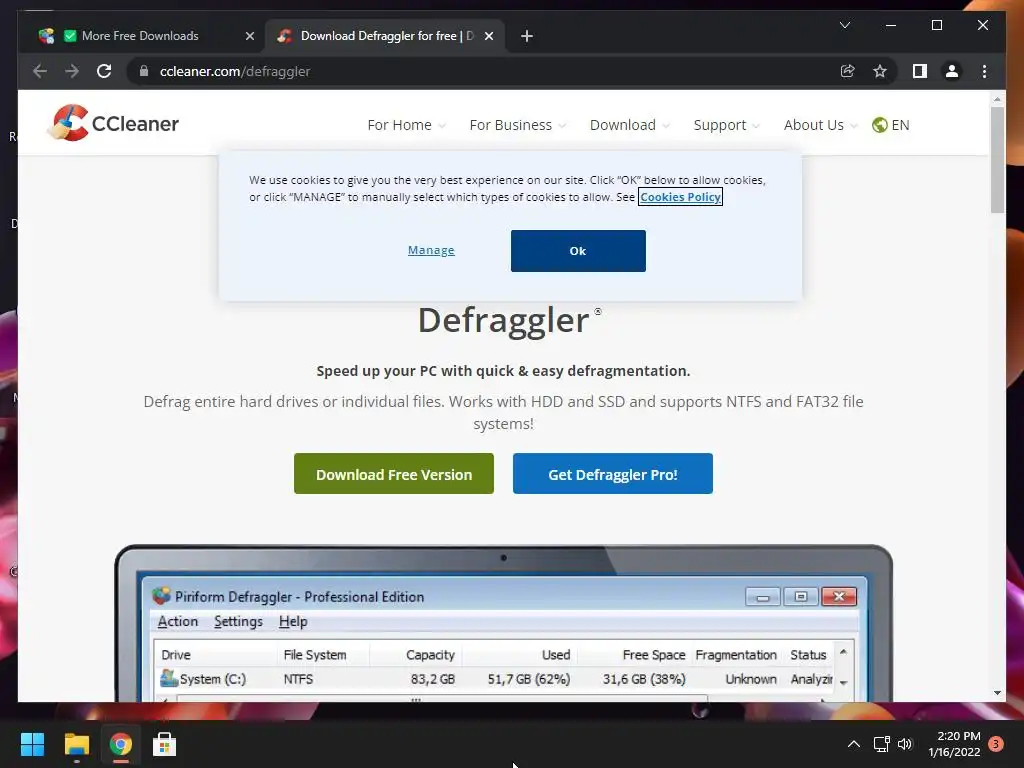
Task: Click the page vertical scrollbar thumb
Action: [x=997, y=159]
